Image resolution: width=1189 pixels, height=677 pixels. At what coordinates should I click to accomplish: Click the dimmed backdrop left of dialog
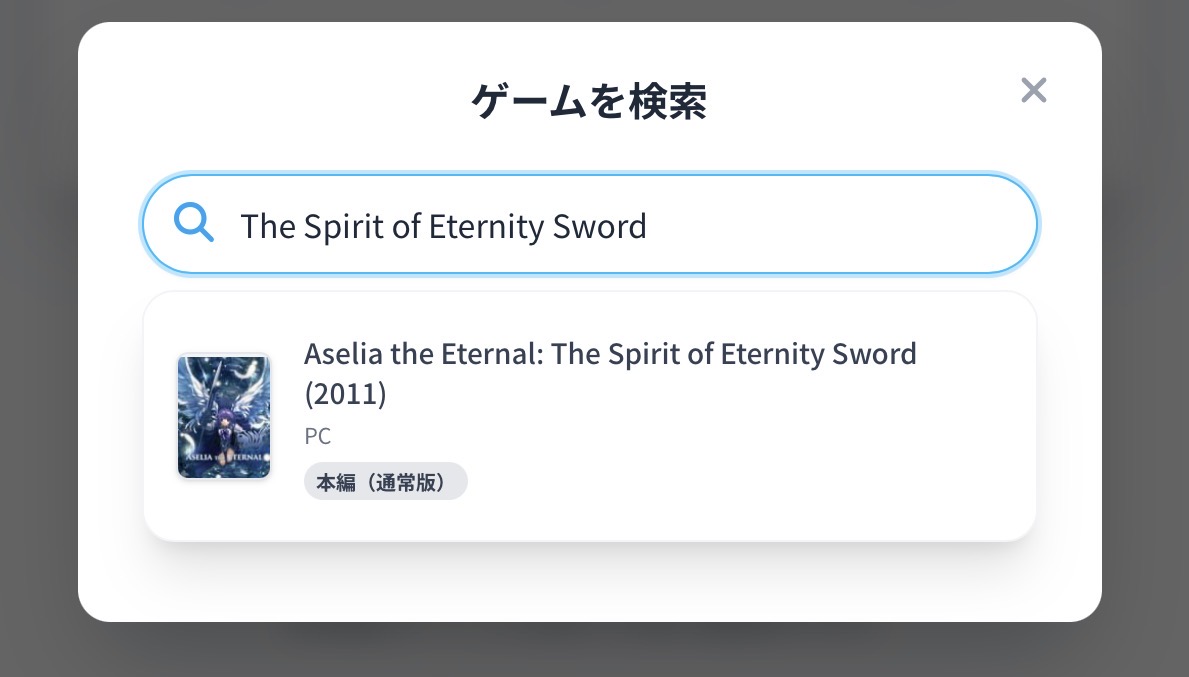[x=38, y=340]
